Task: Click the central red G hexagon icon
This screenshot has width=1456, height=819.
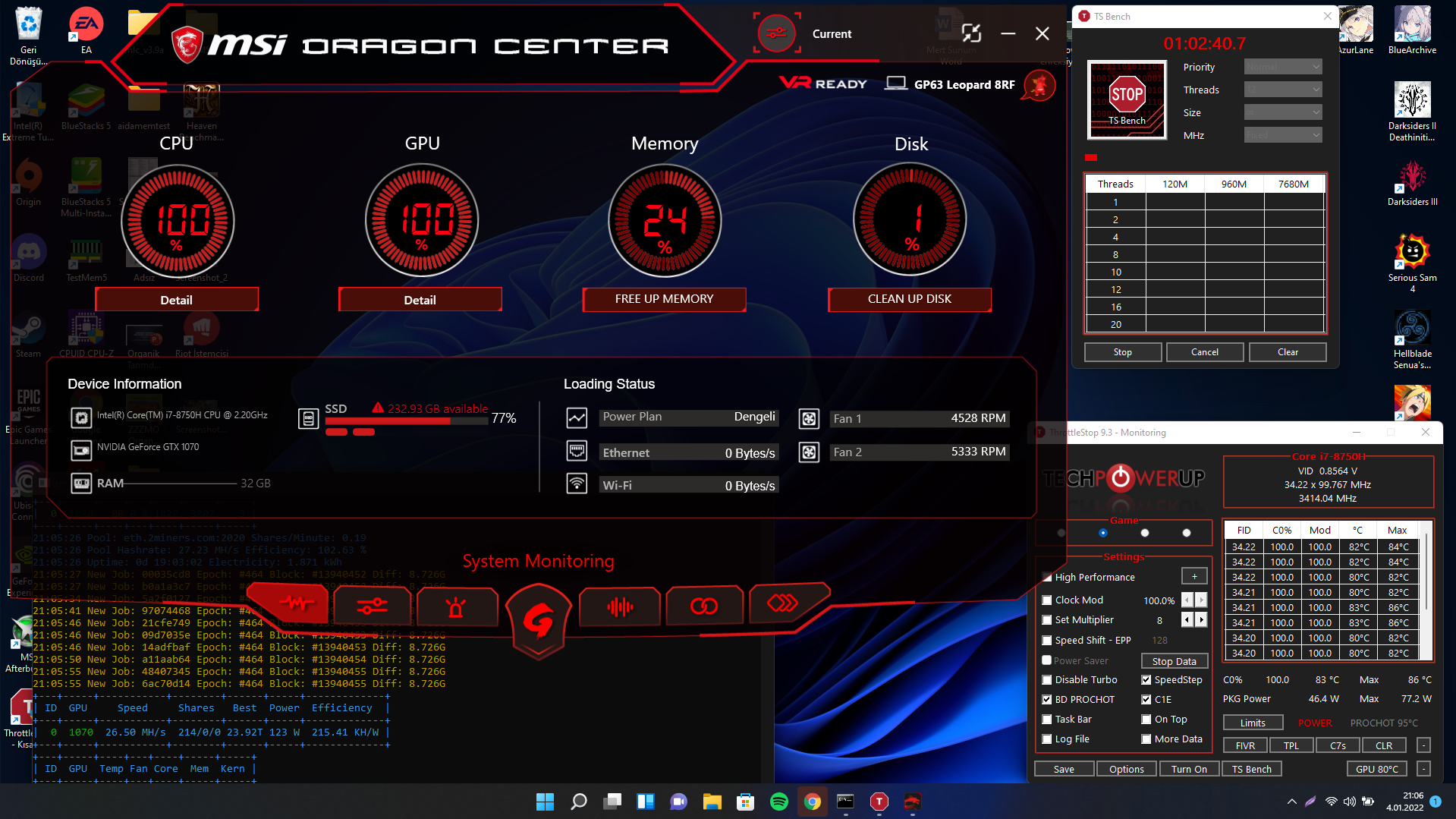Action: [x=538, y=622]
